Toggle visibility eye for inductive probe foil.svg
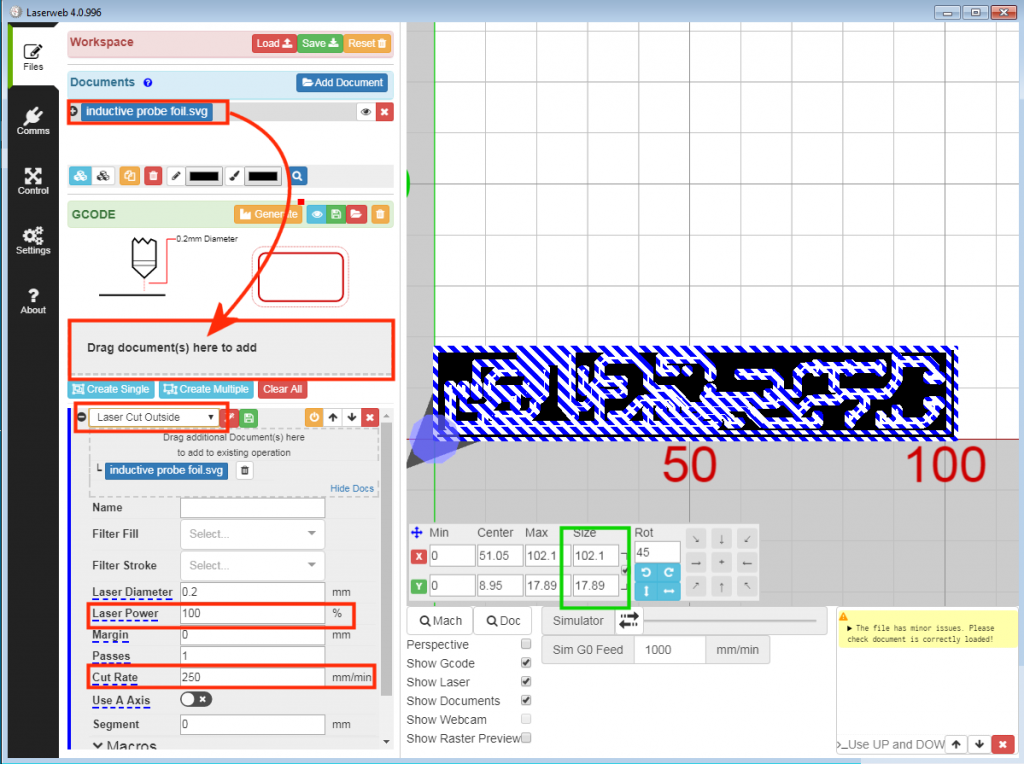The width and height of the screenshot is (1024, 764). 366,112
